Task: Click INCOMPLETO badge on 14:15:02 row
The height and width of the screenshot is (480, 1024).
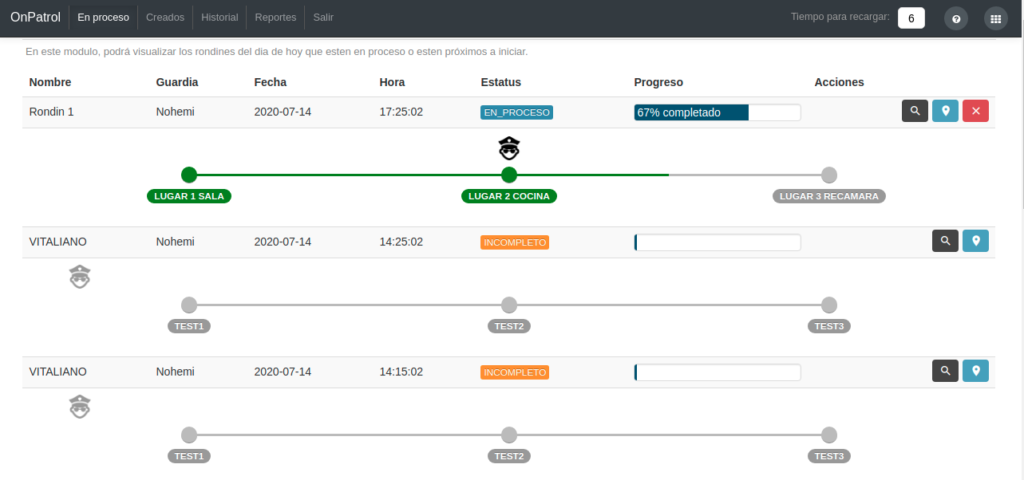Action: (x=515, y=372)
